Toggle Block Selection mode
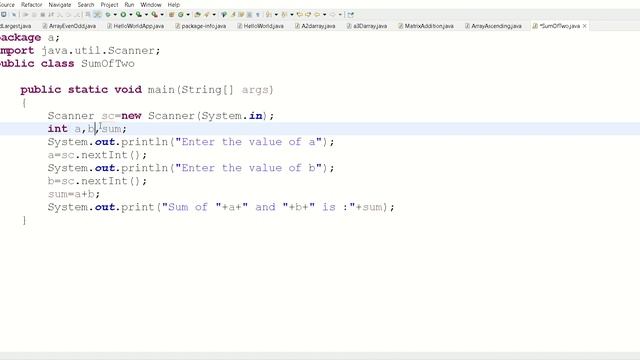Image resolution: width=640 pixels, height=360 pixels. [x=249, y=15]
